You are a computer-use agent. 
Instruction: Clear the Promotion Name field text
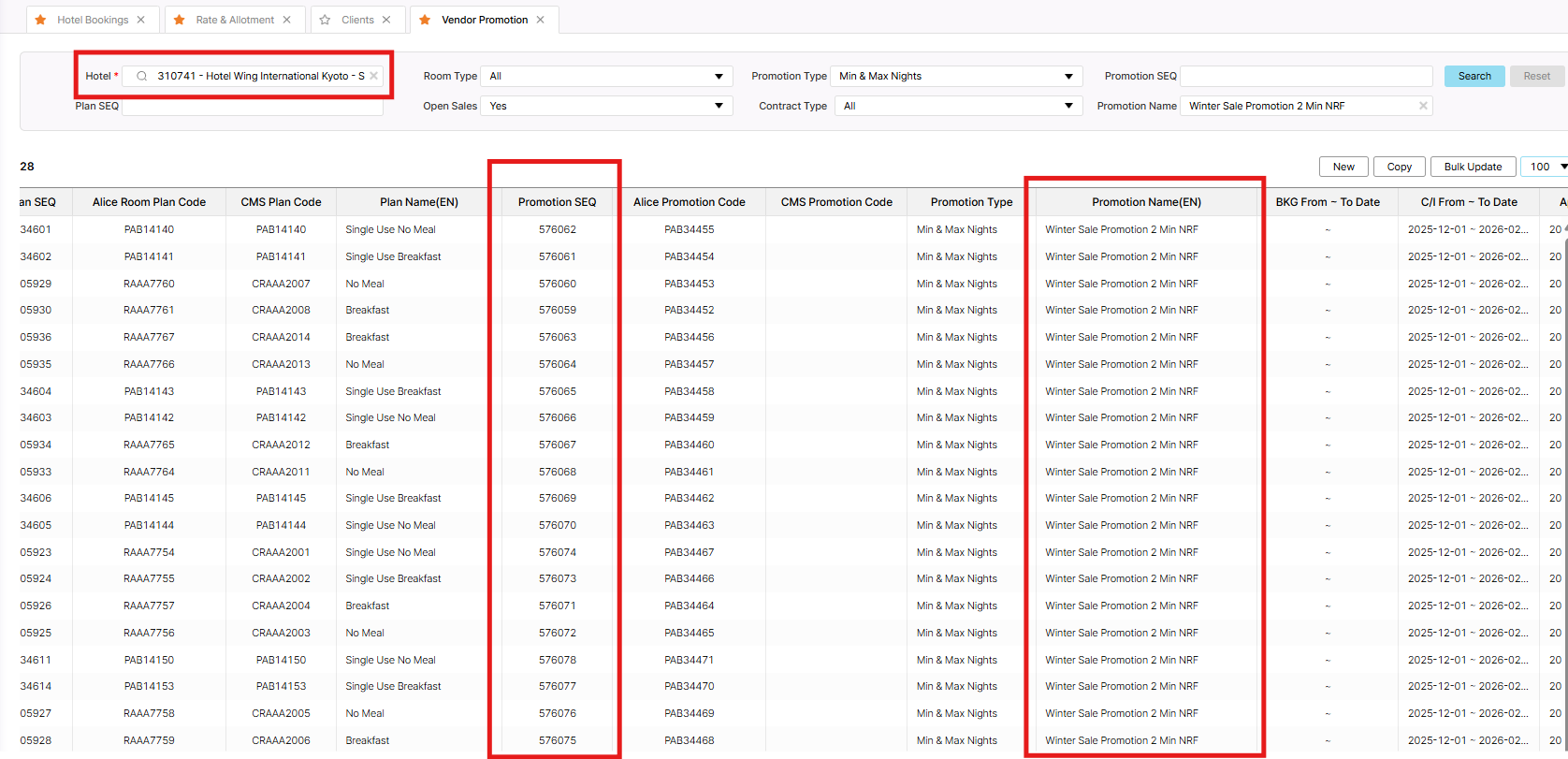click(x=1423, y=106)
